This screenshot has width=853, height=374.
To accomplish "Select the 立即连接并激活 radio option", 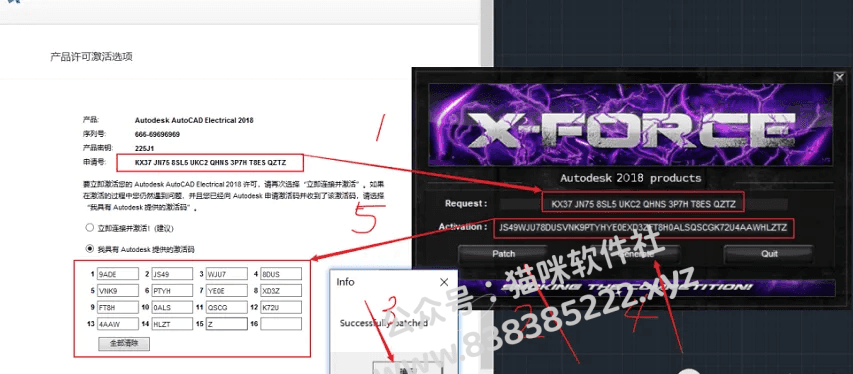I will 89,228.
